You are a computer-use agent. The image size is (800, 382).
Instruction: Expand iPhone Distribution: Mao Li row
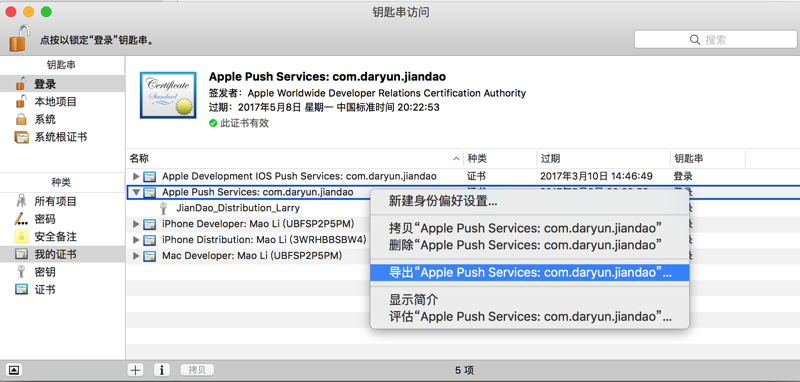pyautogui.click(x=136, y=239)
